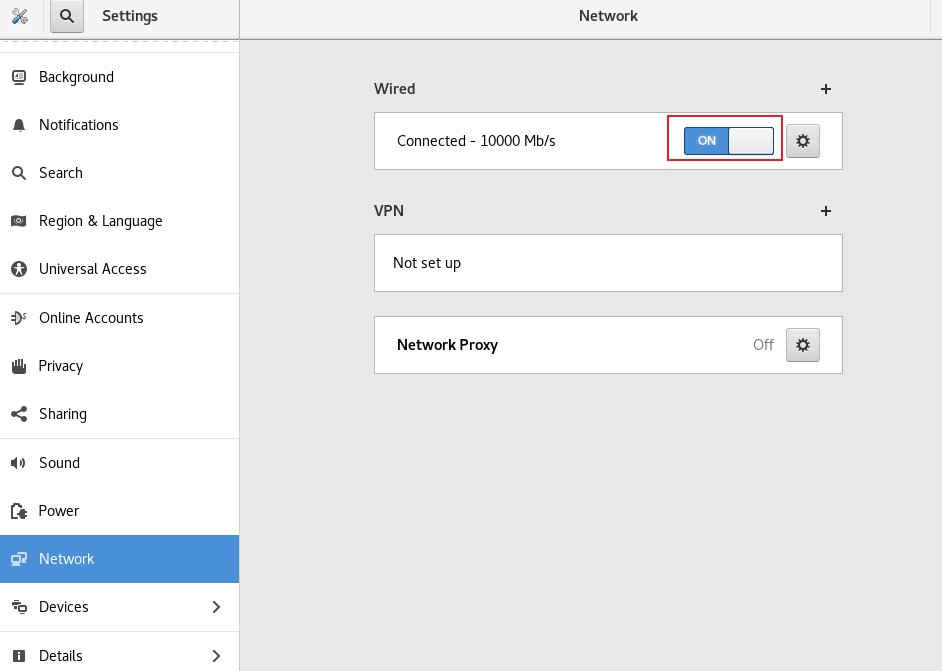Expand the Details submenu chevron
This screenshot has height=671, width=942.
216,656
